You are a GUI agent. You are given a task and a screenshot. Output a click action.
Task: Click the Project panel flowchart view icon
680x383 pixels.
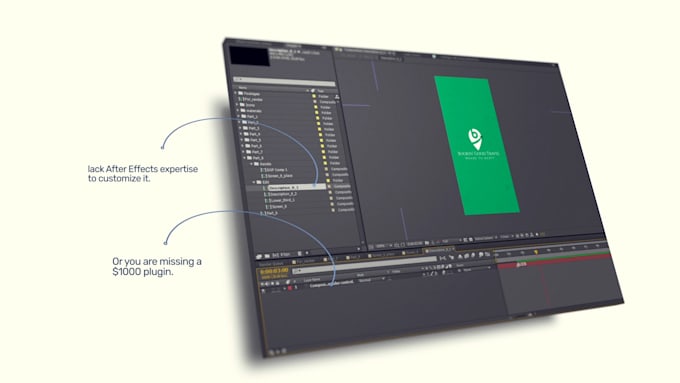point(337,96)
